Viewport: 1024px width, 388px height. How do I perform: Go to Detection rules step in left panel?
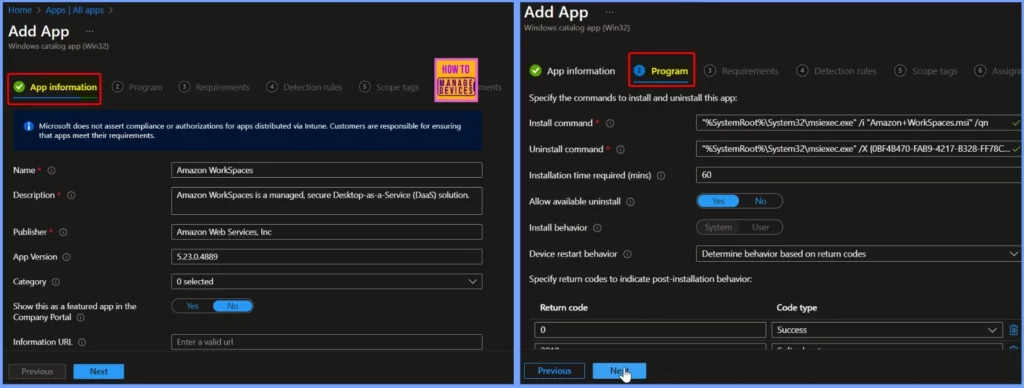304,87
